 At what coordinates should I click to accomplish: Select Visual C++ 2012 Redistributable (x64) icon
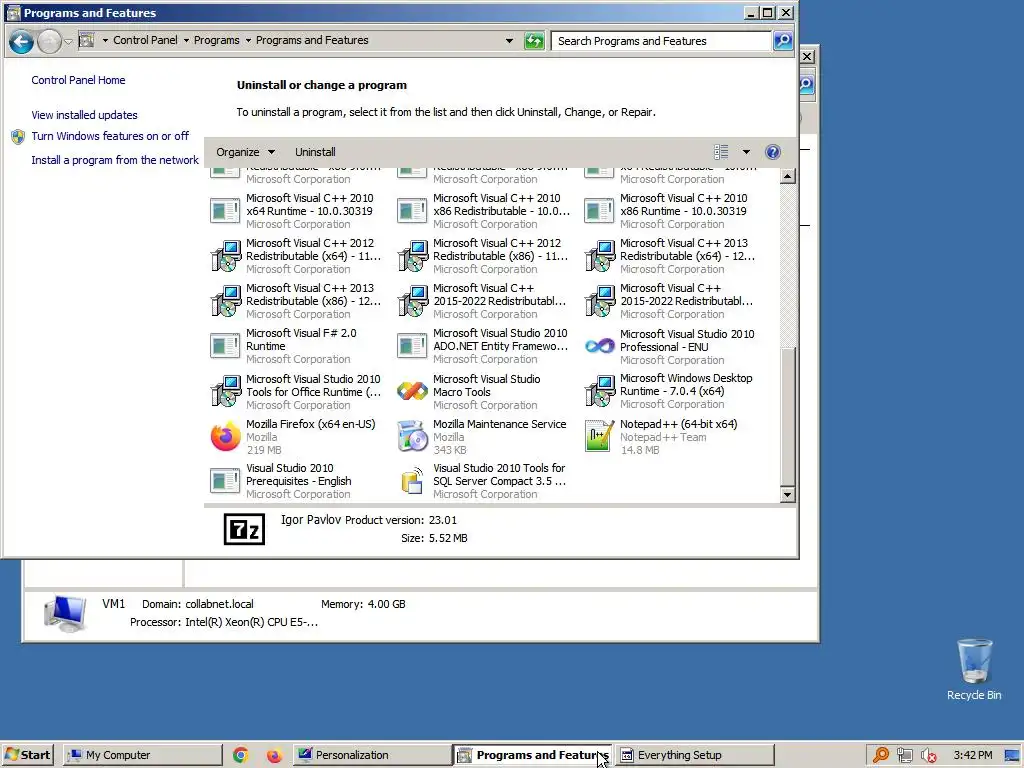[x=225, y=256]
